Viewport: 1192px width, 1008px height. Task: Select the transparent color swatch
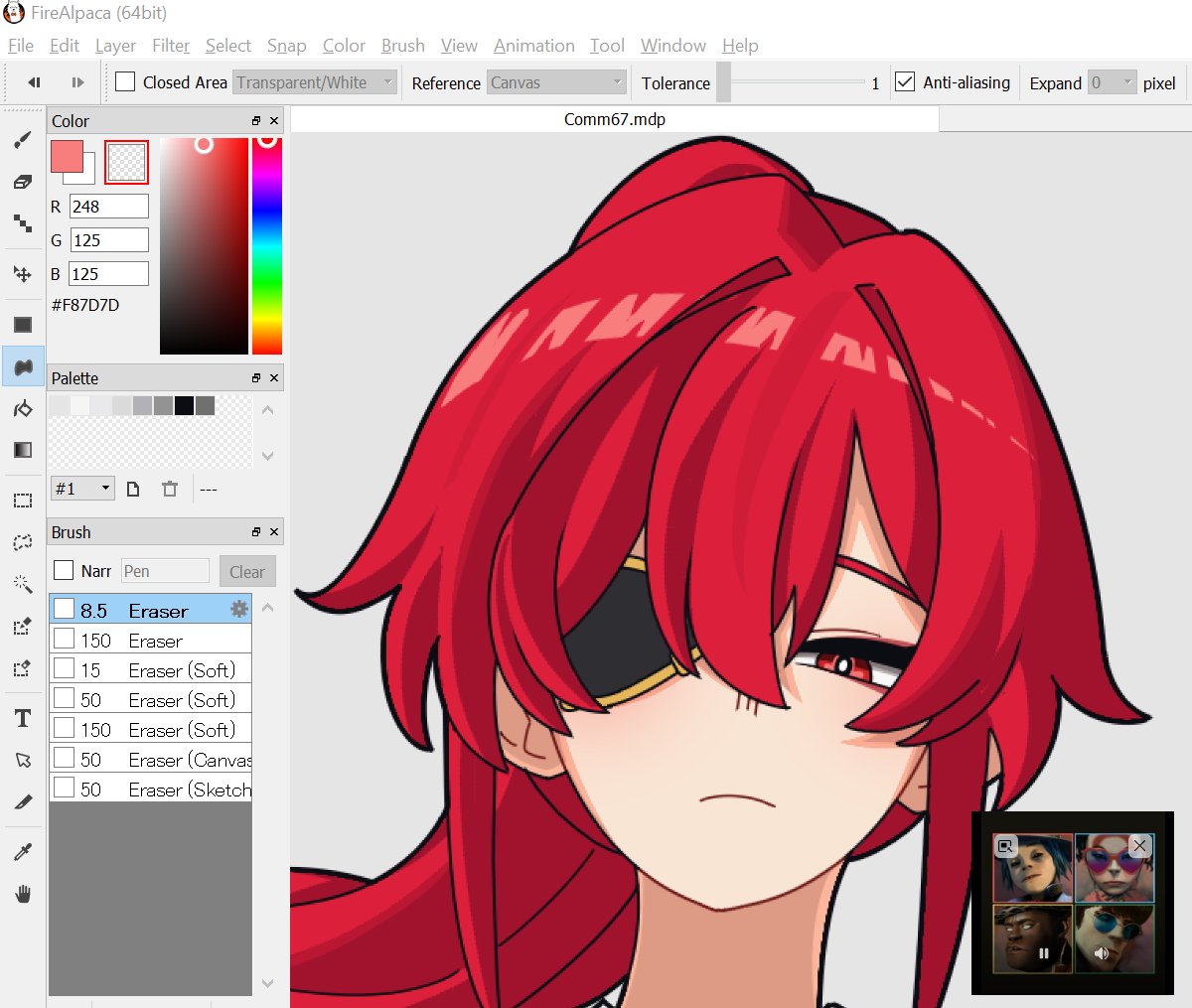[x=126, y=162]
